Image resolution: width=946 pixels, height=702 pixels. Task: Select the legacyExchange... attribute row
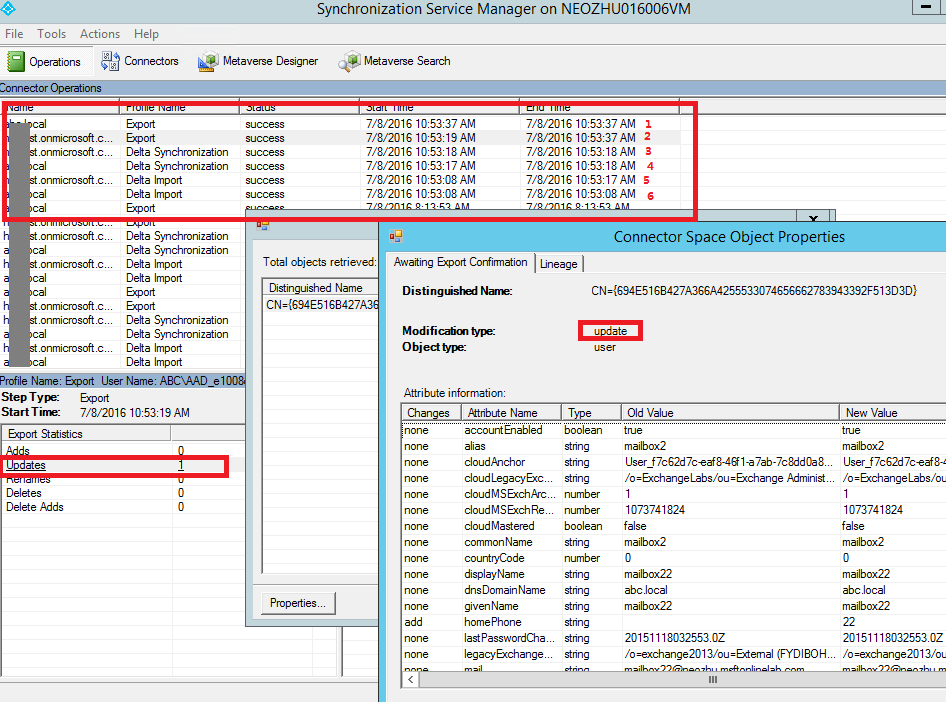[x=674, y=654]
